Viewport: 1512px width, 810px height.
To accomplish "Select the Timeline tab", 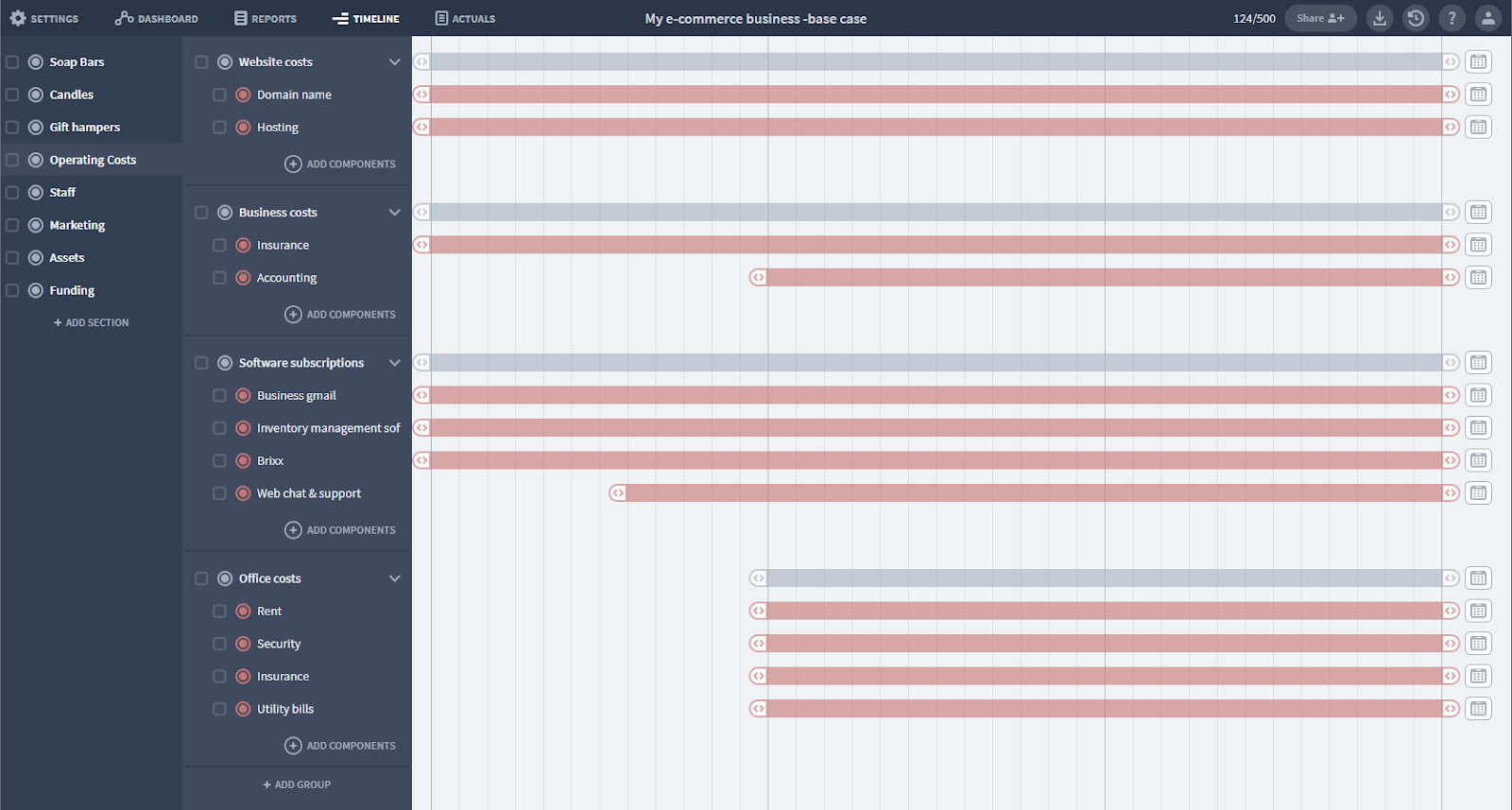I will [x=366, y=18].
